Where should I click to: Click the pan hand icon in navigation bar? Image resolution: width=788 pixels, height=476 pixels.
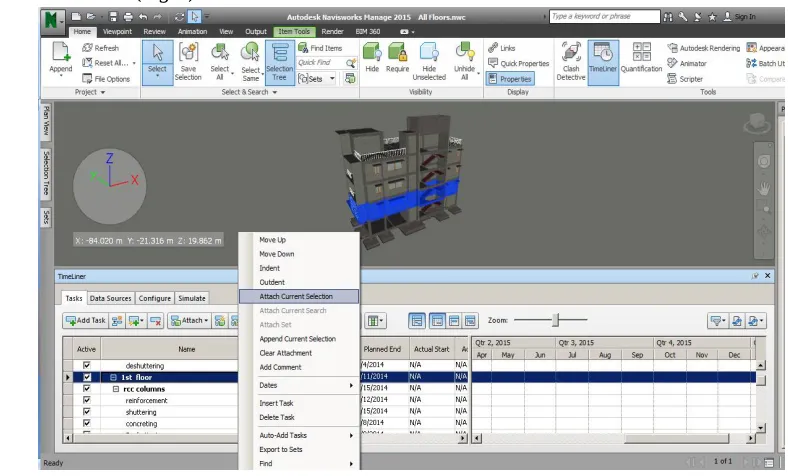(764, 188)
